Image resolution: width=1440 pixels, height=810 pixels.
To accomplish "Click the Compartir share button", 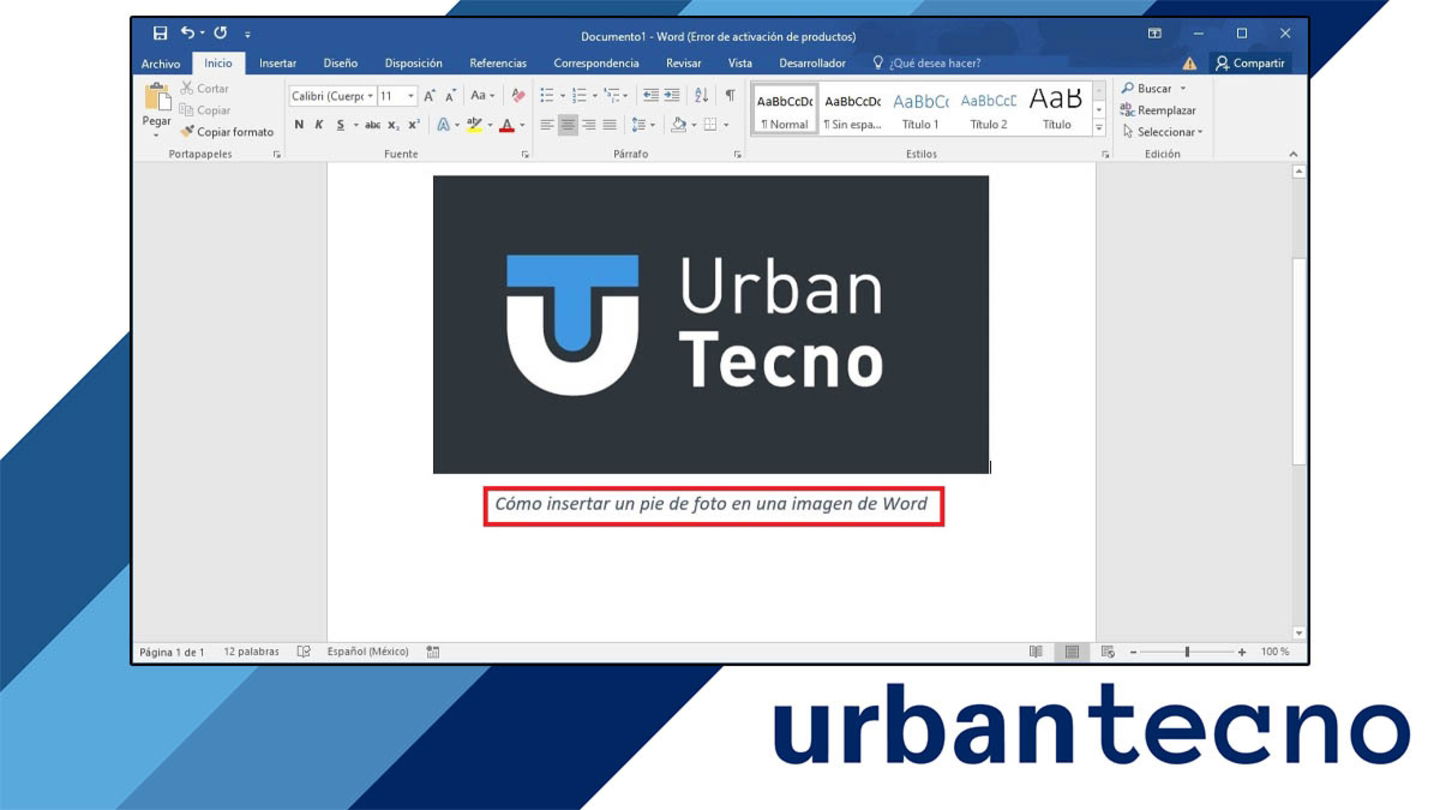I will pos(1250,63).
